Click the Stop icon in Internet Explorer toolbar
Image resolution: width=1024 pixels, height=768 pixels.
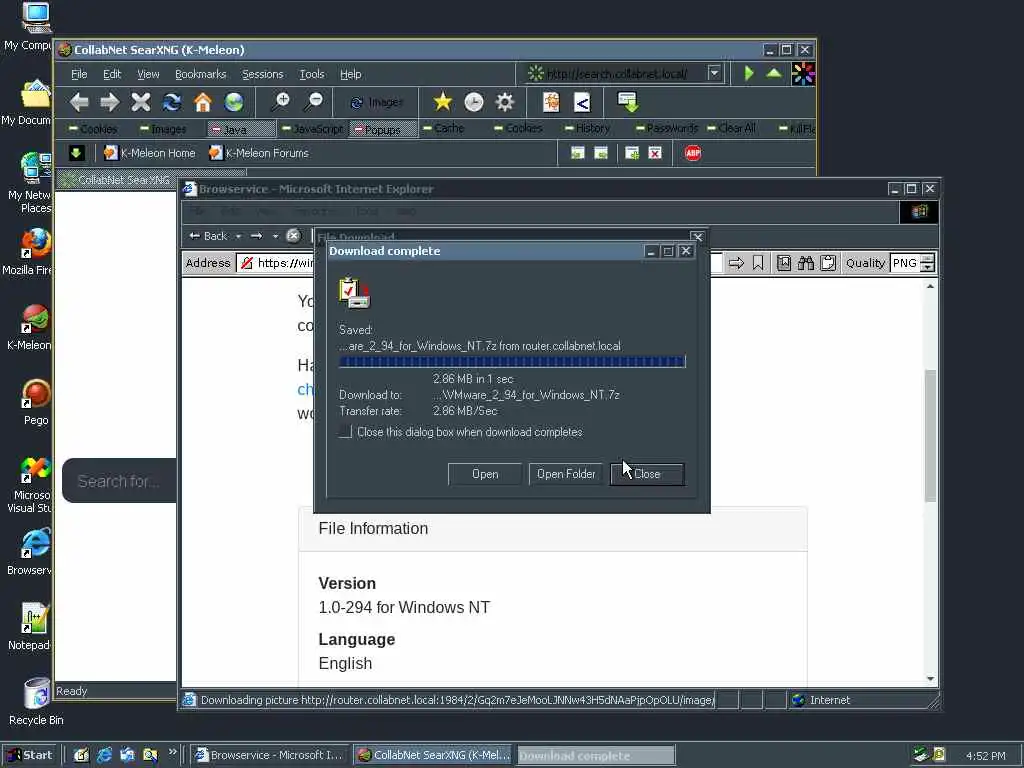pos(293,236)
